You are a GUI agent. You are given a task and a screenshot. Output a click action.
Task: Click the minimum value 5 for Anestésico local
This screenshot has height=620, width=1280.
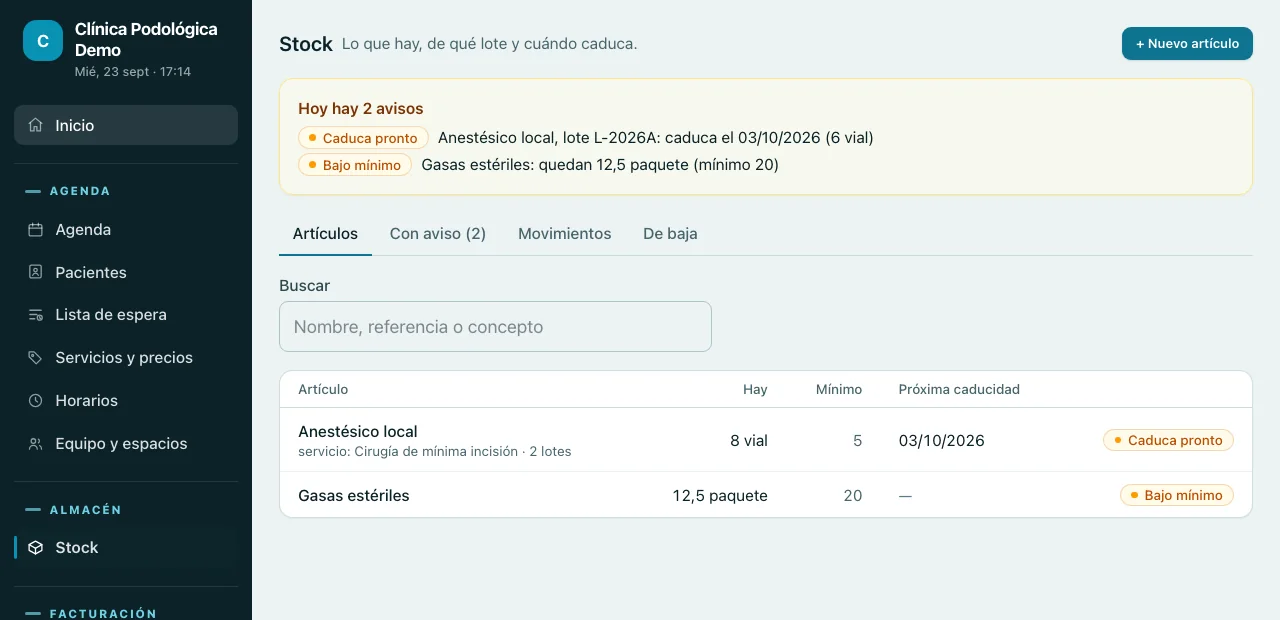(x=857, y=441)
